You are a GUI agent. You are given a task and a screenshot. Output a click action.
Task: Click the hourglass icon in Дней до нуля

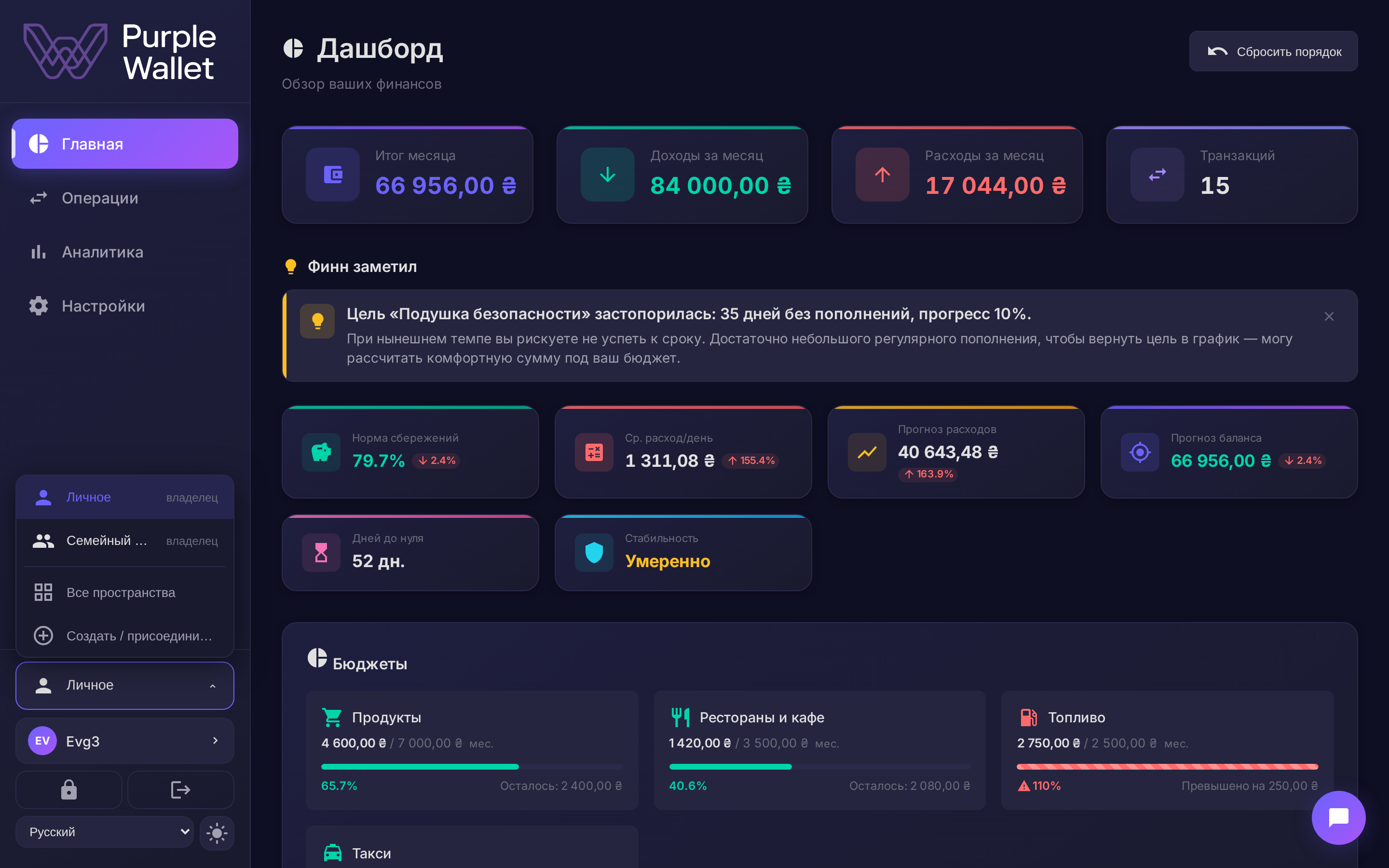tap(321, 553)
